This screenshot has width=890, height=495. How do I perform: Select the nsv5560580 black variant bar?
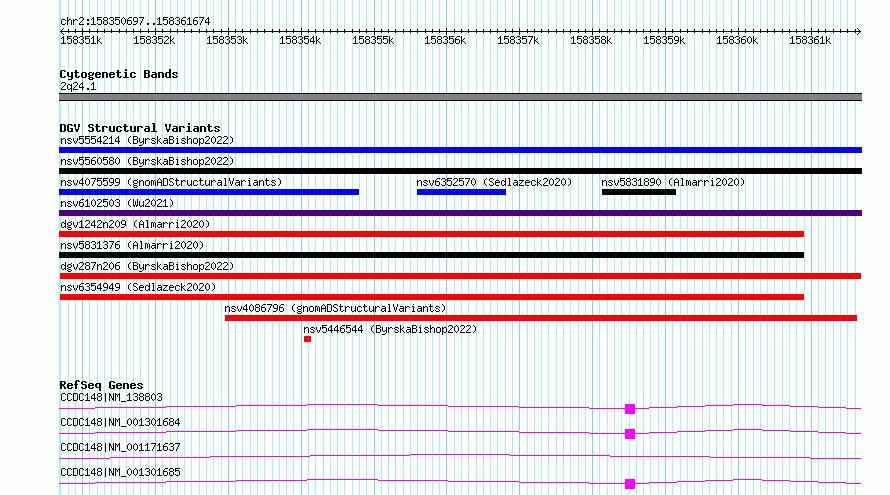click(x=460, y=171)
